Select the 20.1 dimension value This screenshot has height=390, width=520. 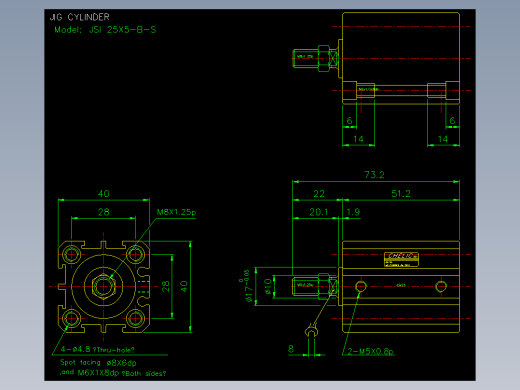319,212
